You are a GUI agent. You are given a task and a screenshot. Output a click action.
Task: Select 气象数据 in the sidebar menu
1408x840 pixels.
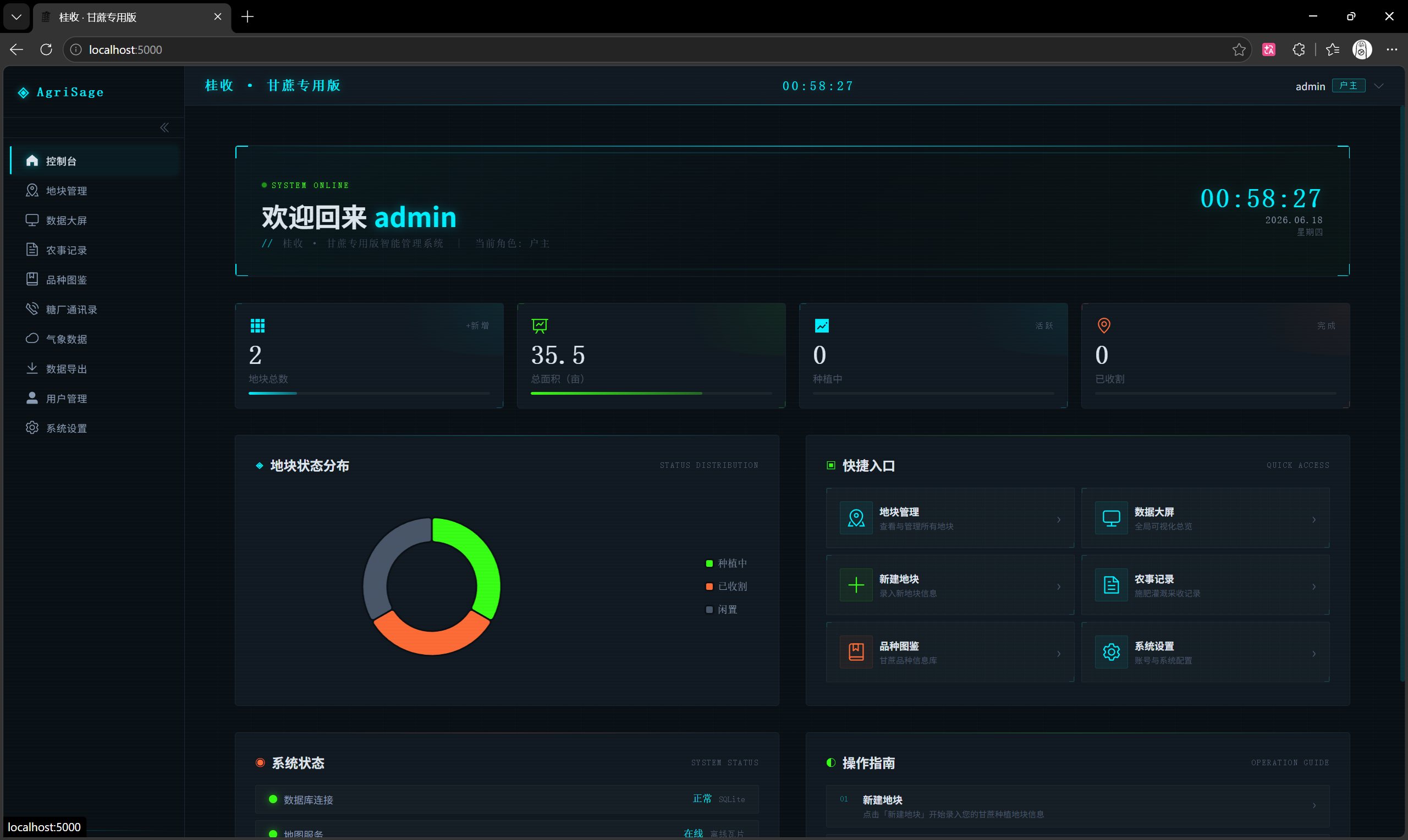pyautogui.click(x=95, y=339)
